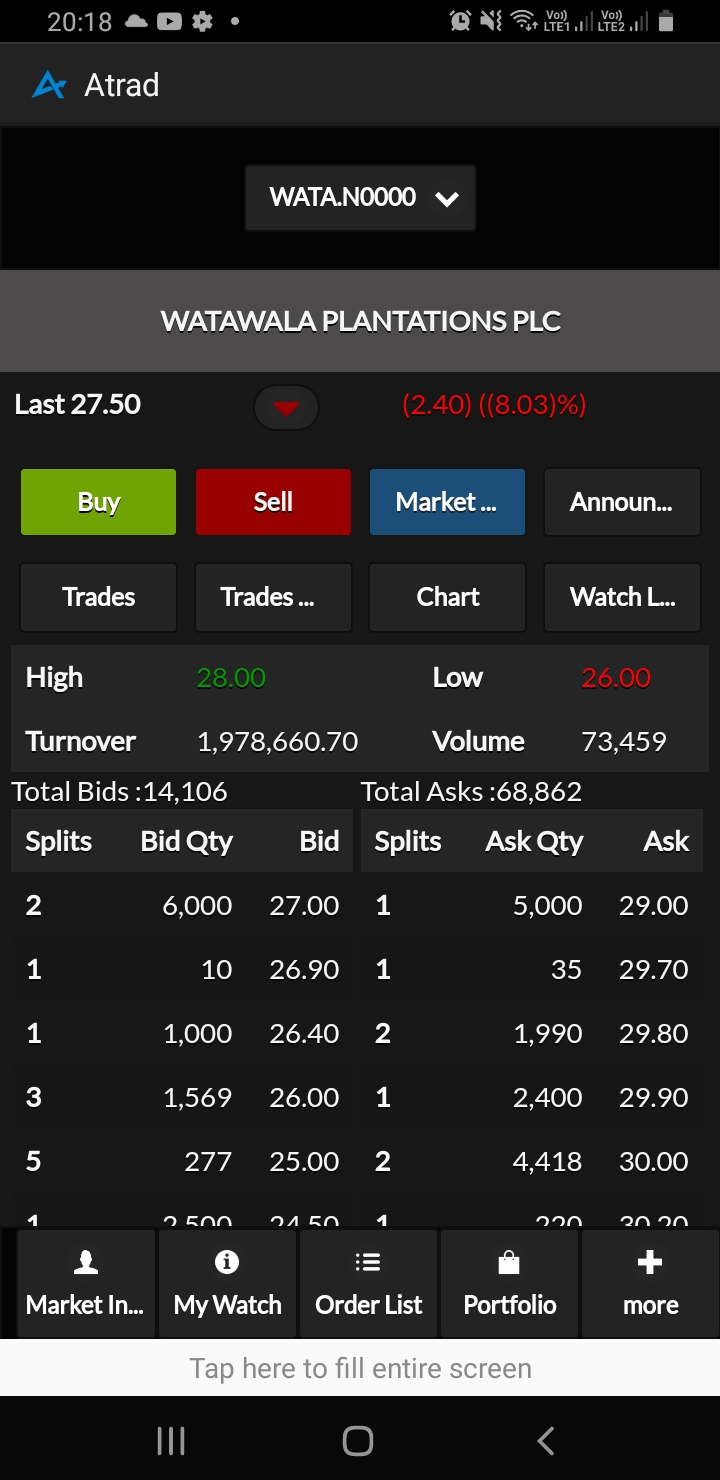Screen dimensions: 720x1480
Task: Tap the alarm icon in status bar
Action: [460, 20]
